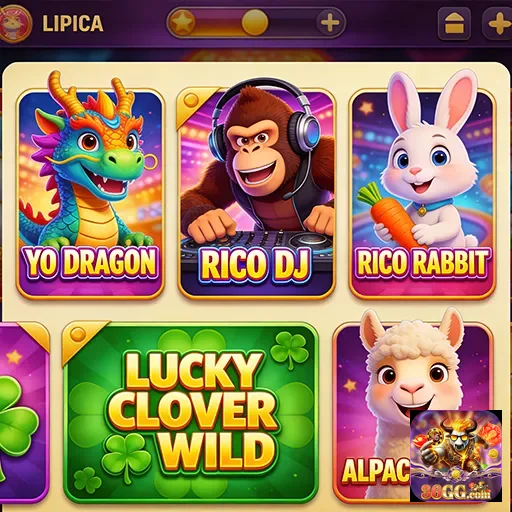Open the Lucky Clover Wild game

(x=191, y=413)
